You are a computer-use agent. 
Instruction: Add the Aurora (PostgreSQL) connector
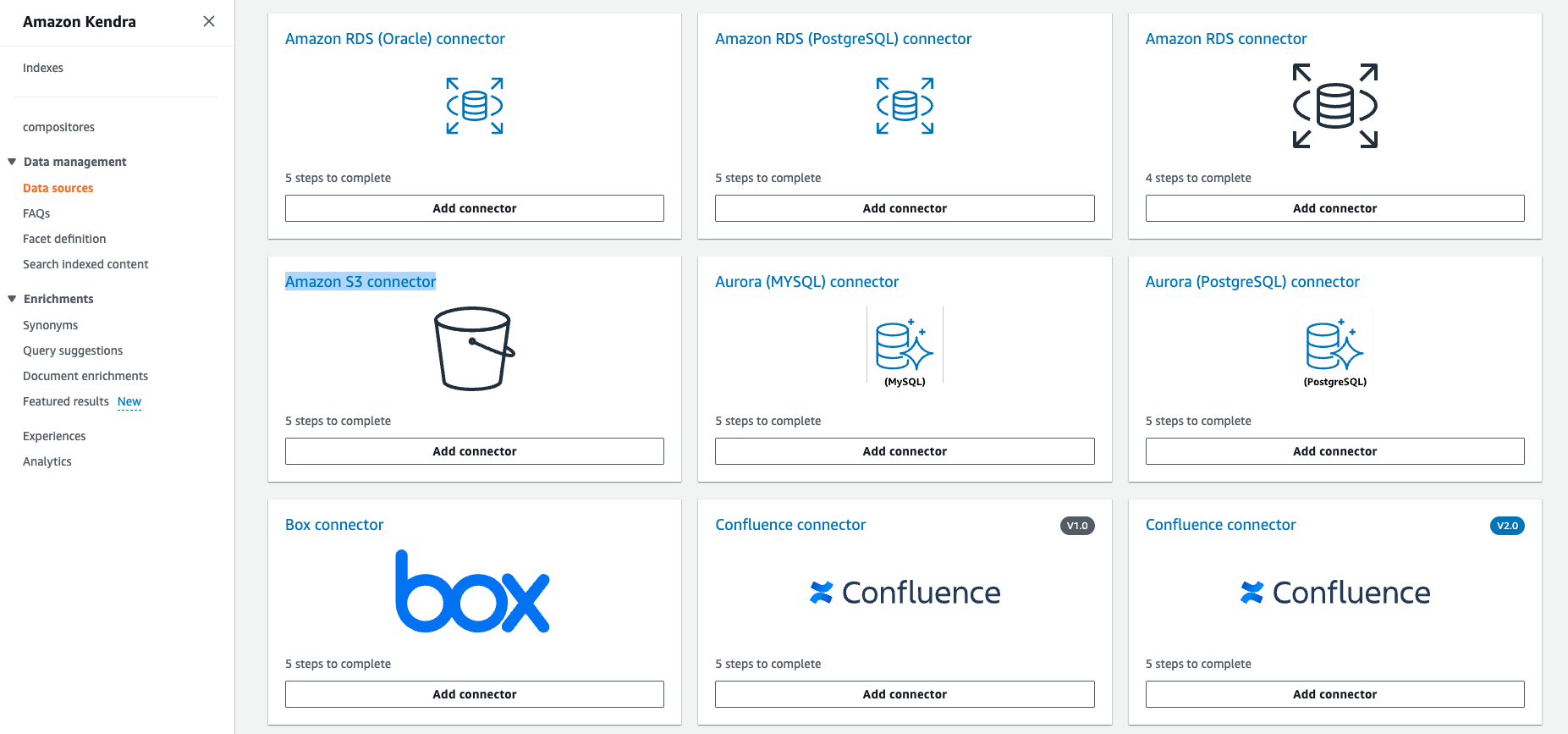(x=1334, y=451)
